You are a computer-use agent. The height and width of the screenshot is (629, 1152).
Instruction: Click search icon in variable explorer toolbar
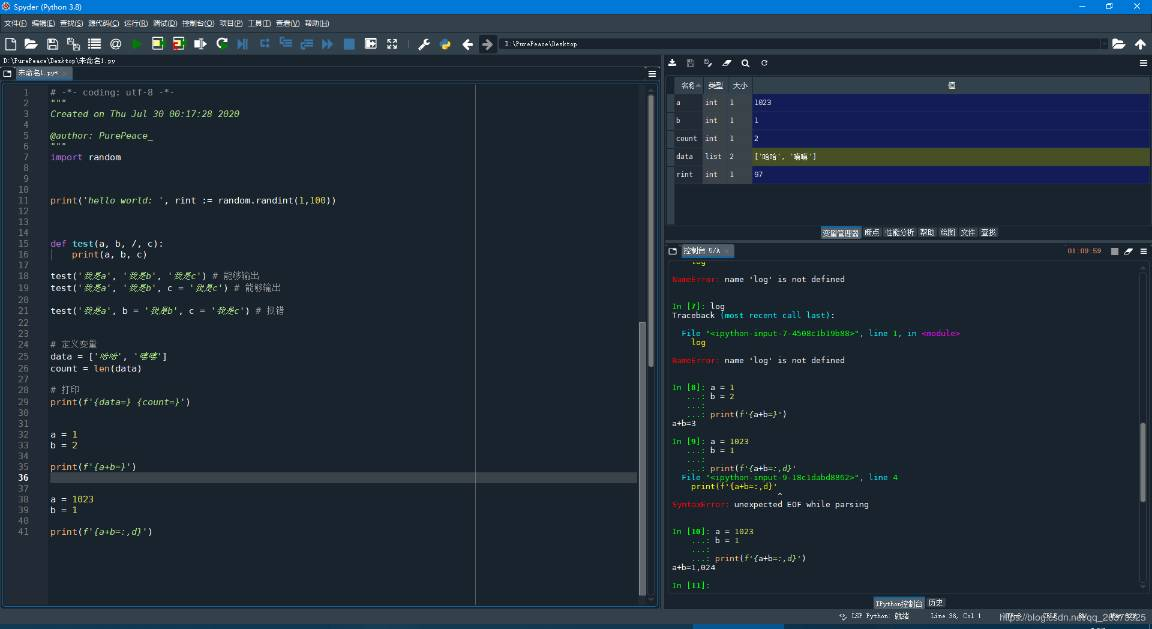(746, 63)
